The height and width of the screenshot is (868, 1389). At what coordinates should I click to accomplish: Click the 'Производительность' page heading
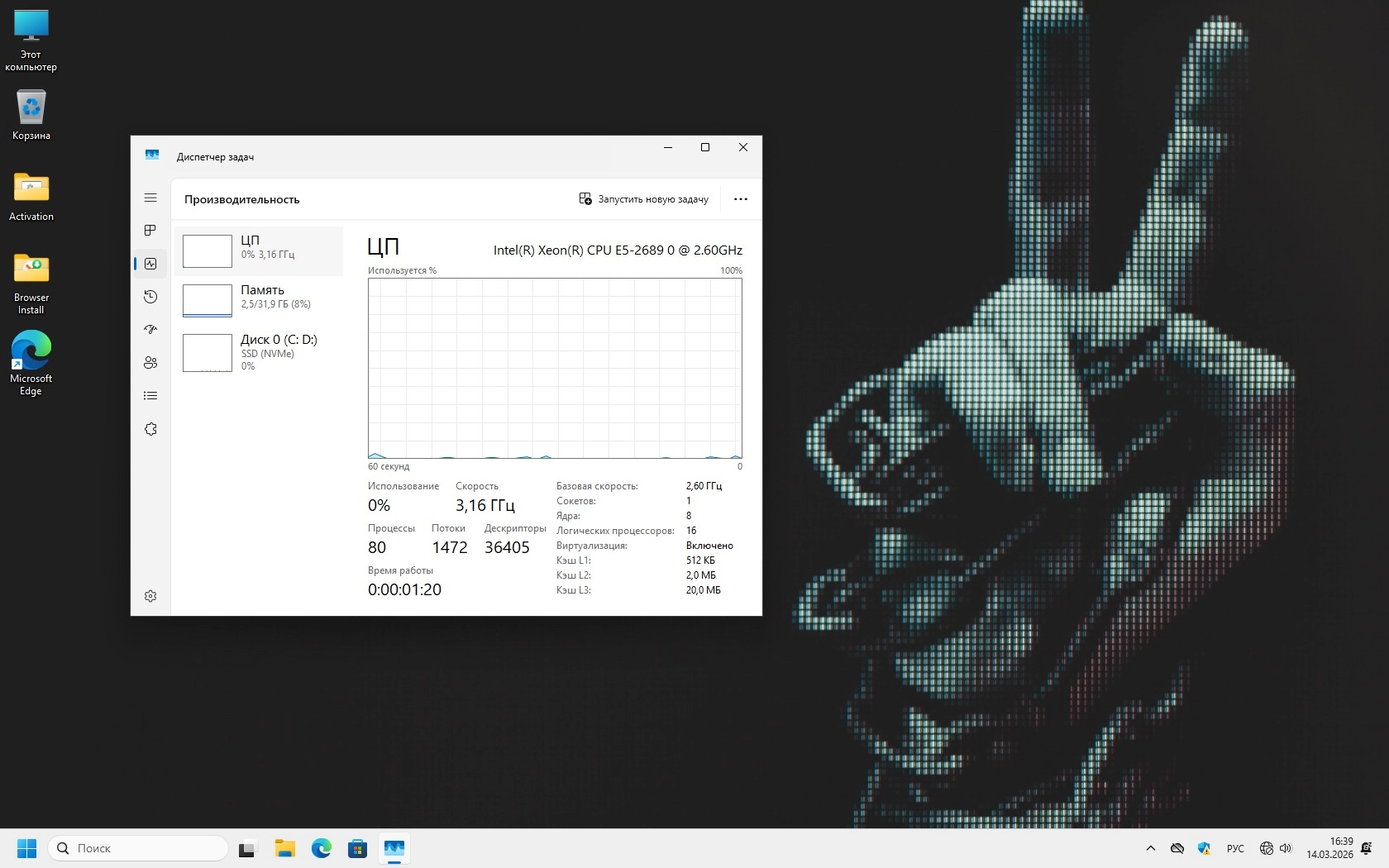242,199
